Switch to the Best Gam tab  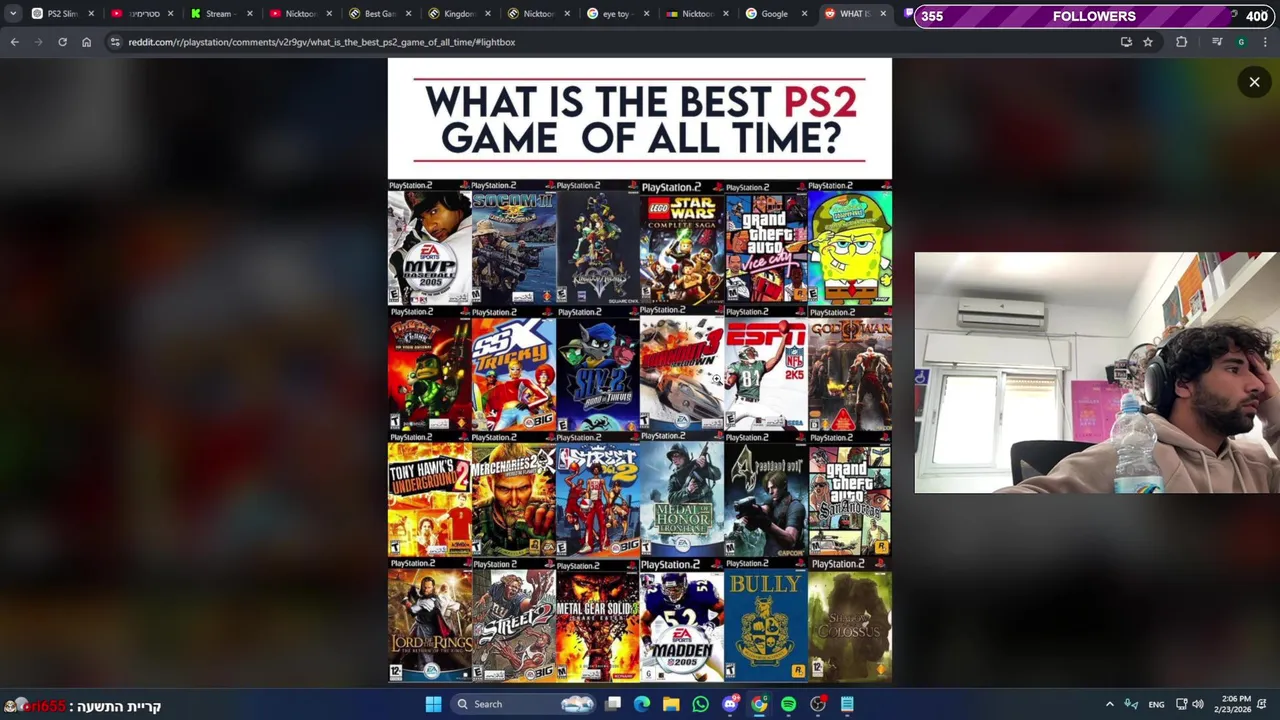379,14
